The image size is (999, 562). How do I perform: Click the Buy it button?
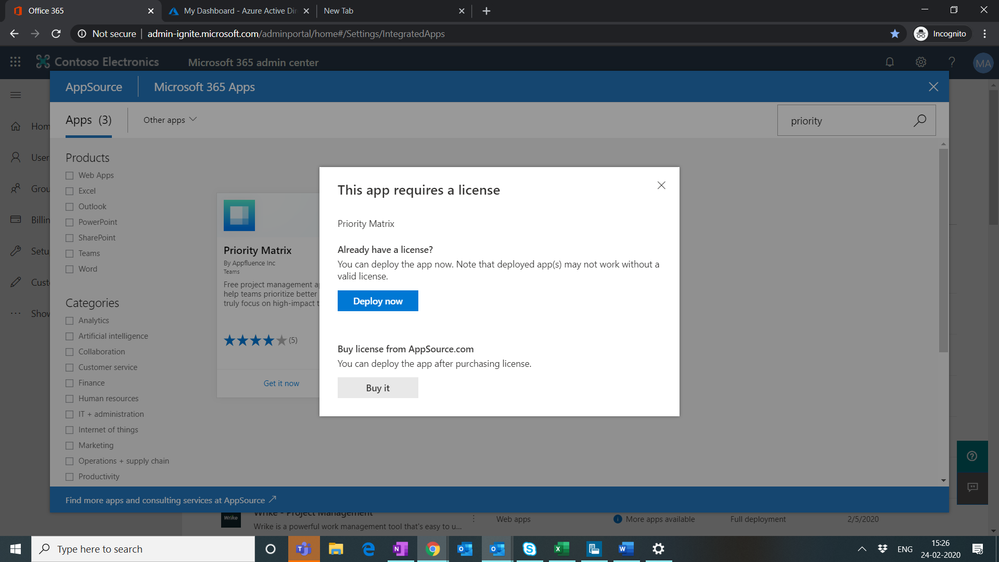(378, 387)
